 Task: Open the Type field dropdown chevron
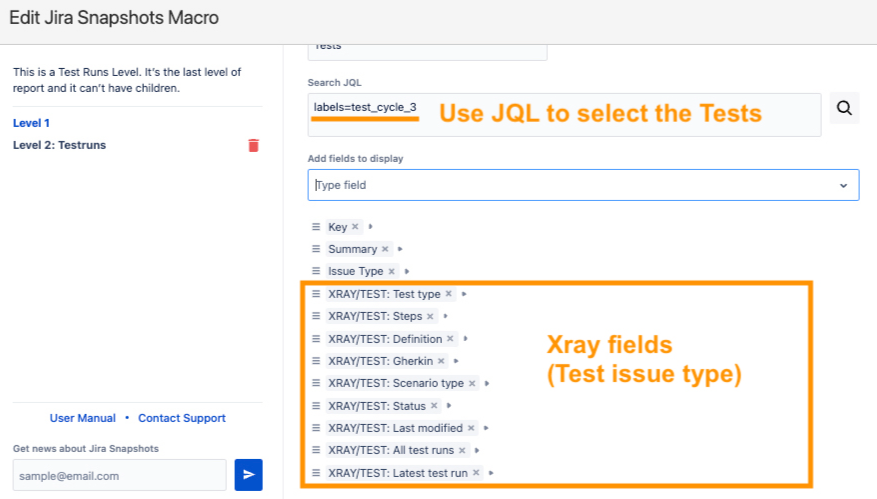click(843, 185)
